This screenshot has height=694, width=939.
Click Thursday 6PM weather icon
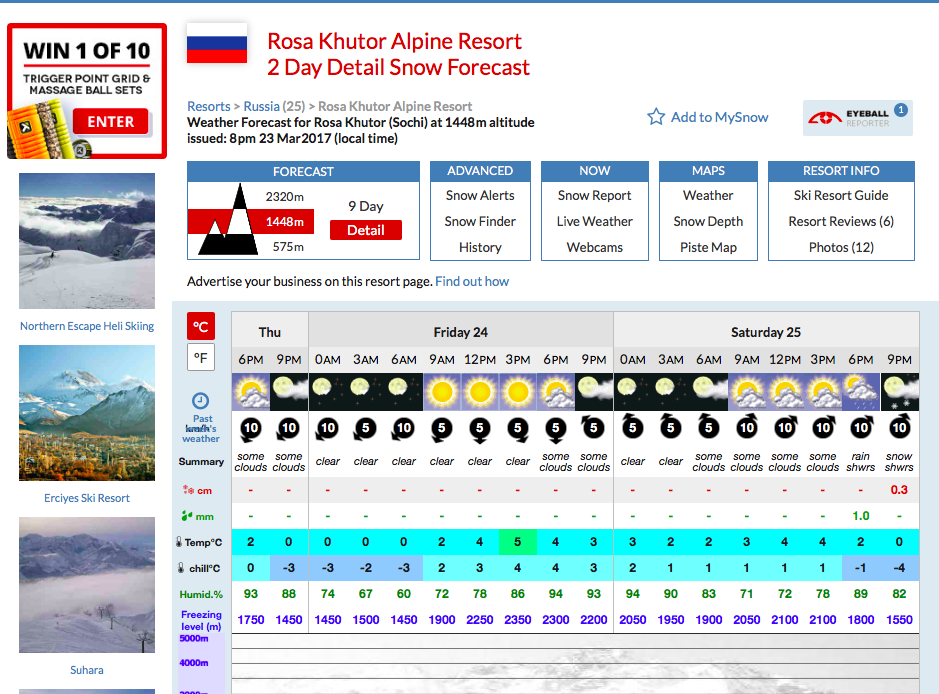pos(251,392)
